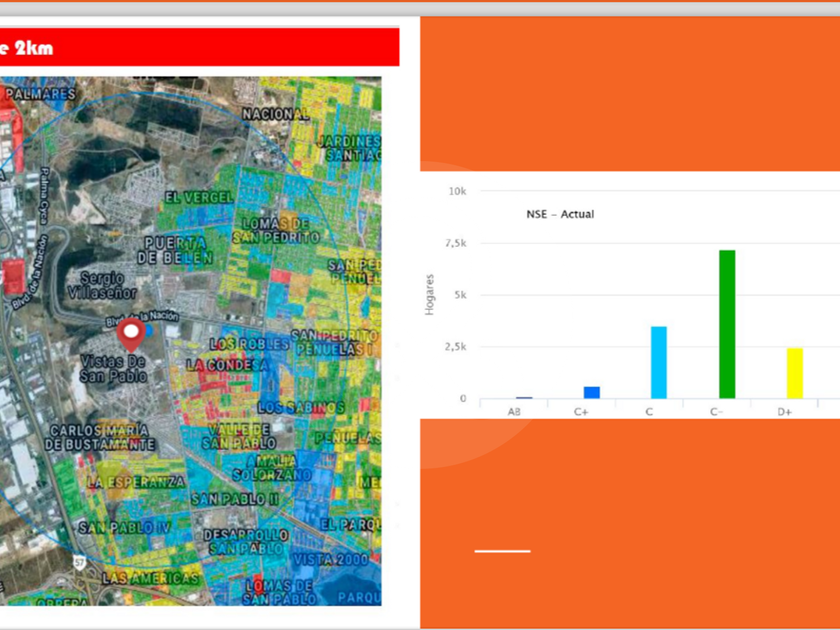The image size is (840, 630).
Task: Click 'SAN PABLO II' map label
Action: tap(235, 500)
